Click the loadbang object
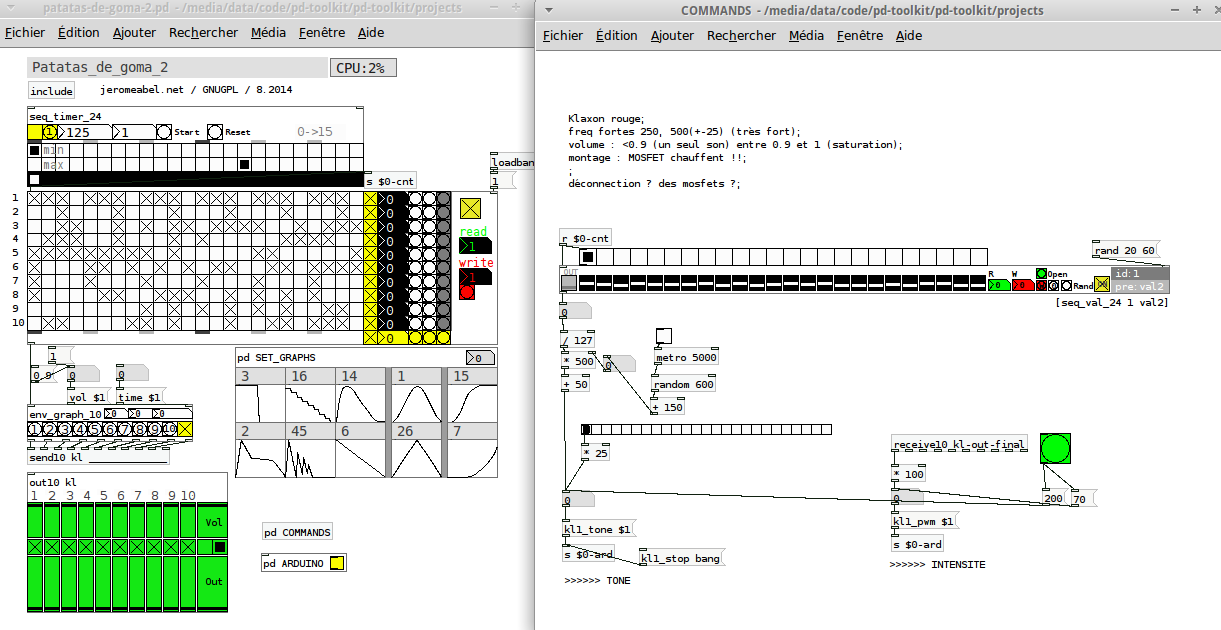 pos(513,162)
